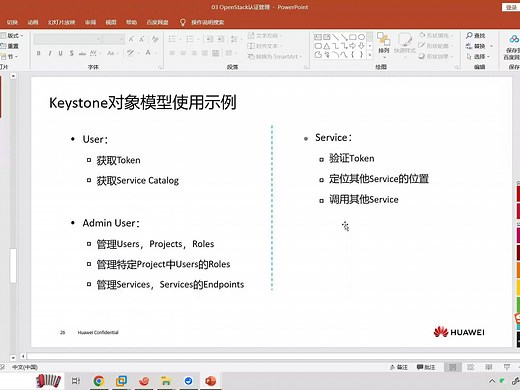Select the right arrow shape in gallery
The width and height of the screenshot is (520, 390).
click(x=353, y=46)
